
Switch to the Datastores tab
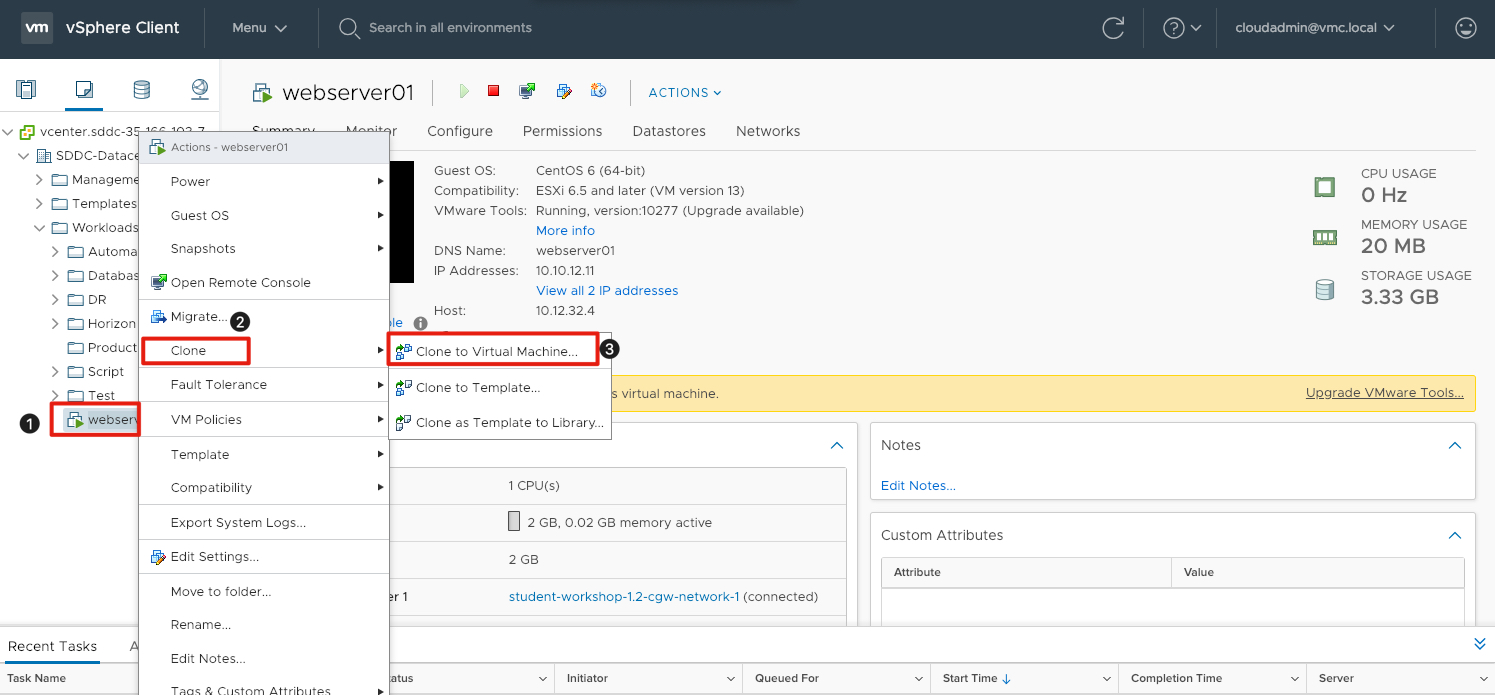click(x=669, y=131)
